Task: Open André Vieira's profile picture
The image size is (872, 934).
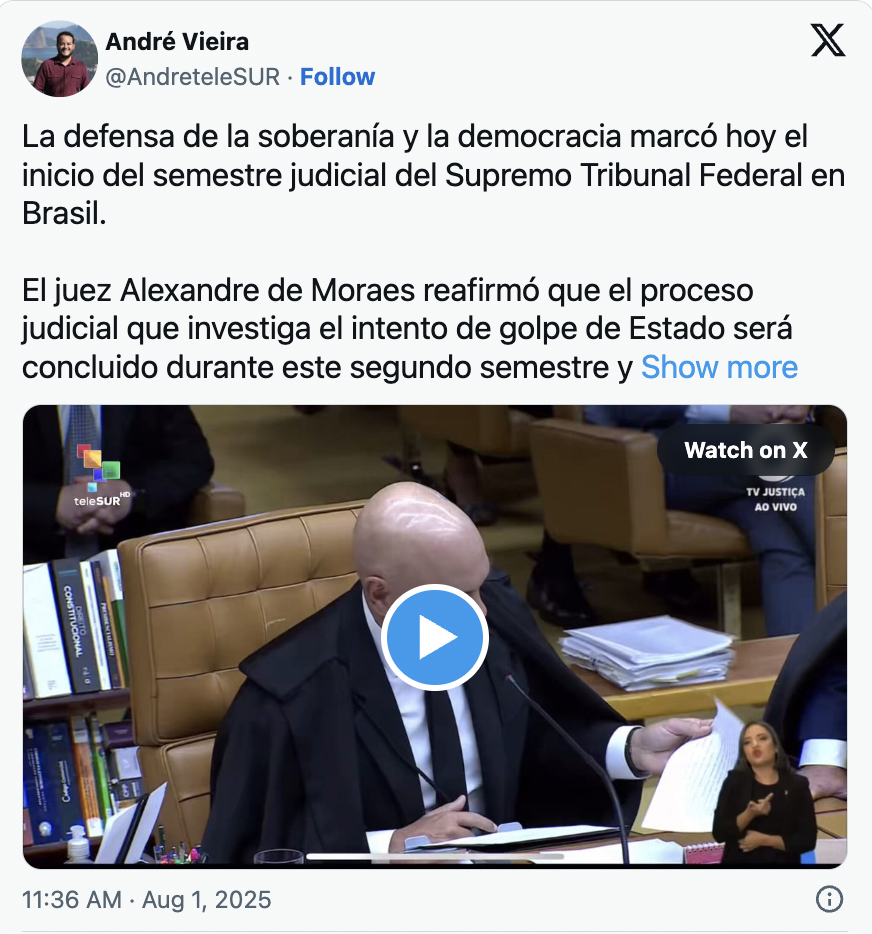Action: [x=60, y=59]
